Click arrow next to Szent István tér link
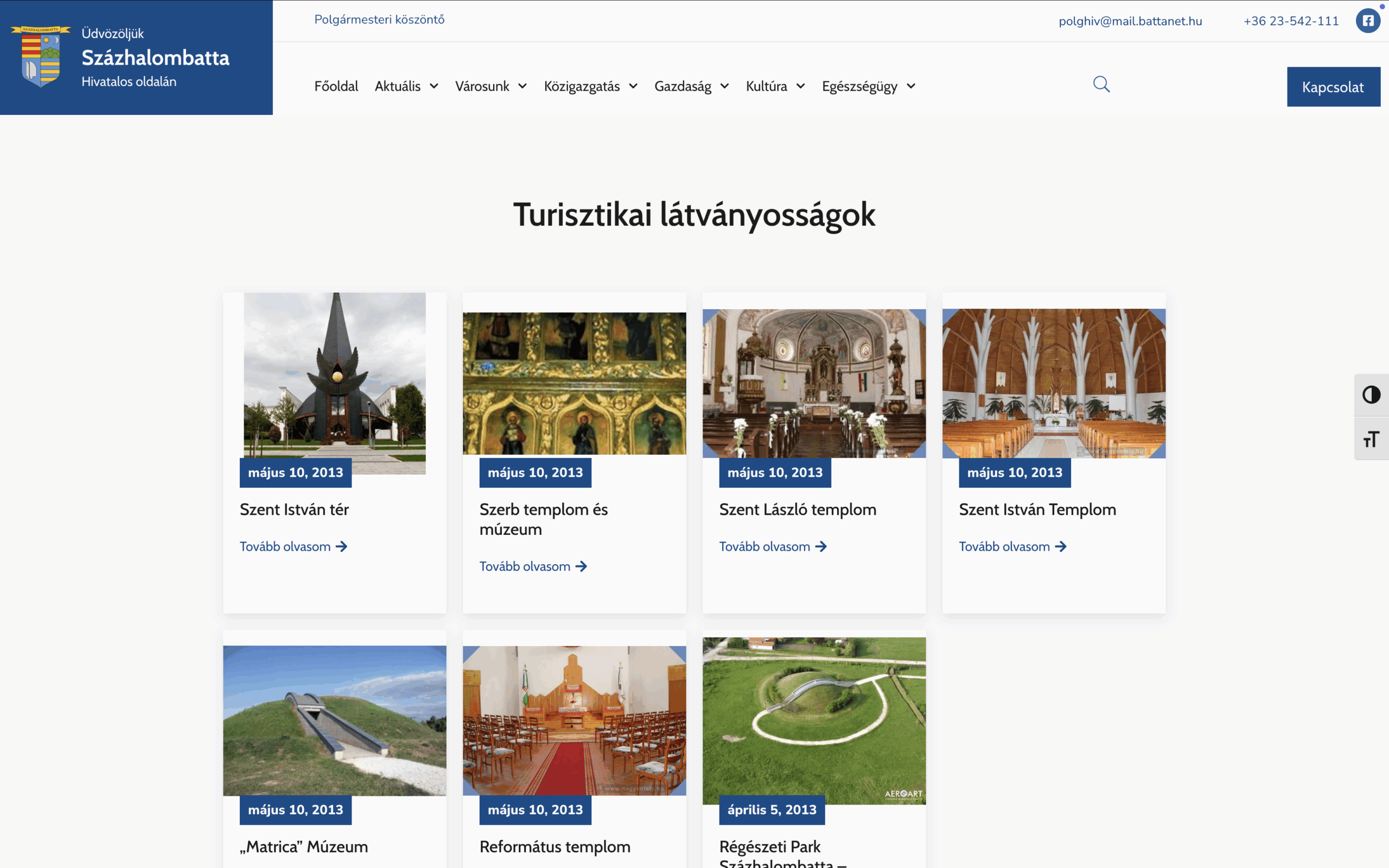 [341, 546]
